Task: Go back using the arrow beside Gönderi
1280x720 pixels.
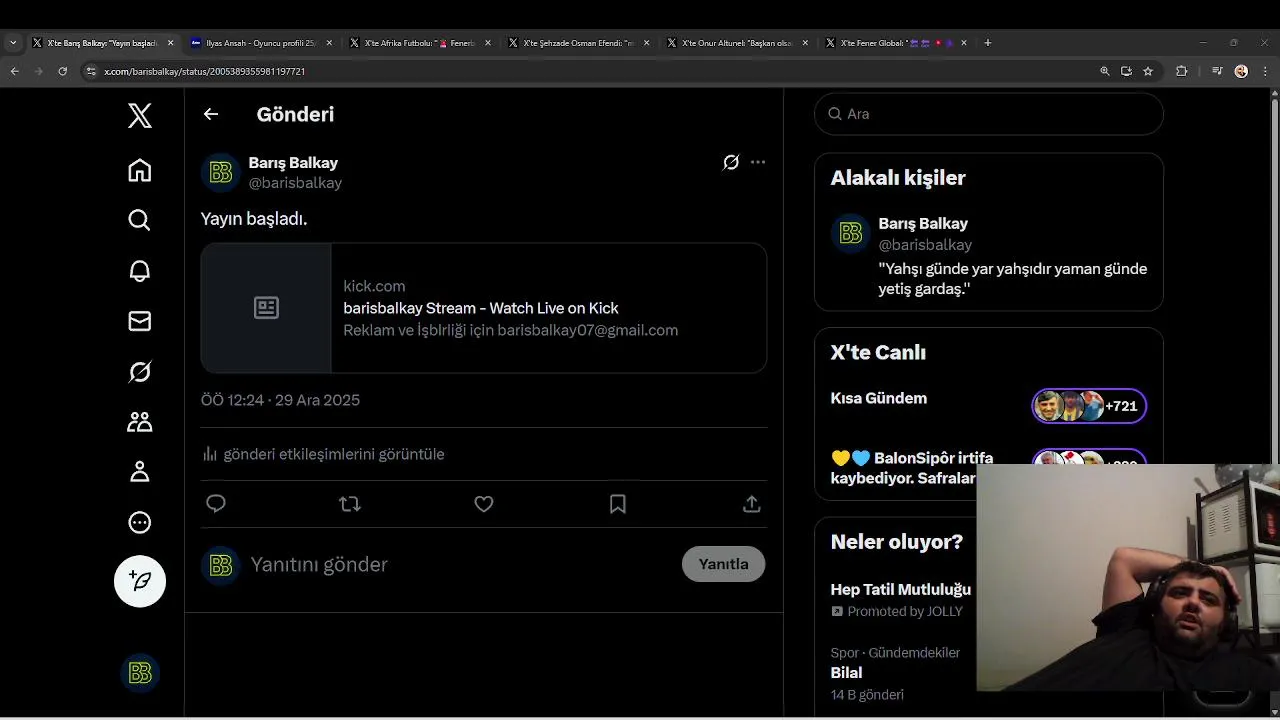Action: [211, 114]
